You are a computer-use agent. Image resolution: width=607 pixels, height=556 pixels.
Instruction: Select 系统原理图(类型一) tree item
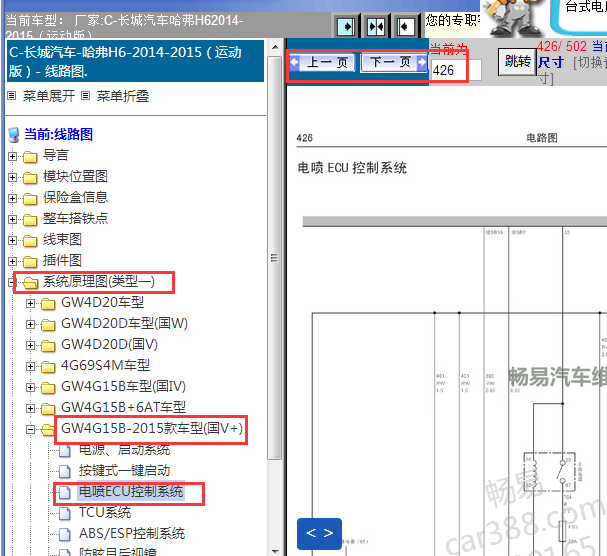[x=99, y=281]
